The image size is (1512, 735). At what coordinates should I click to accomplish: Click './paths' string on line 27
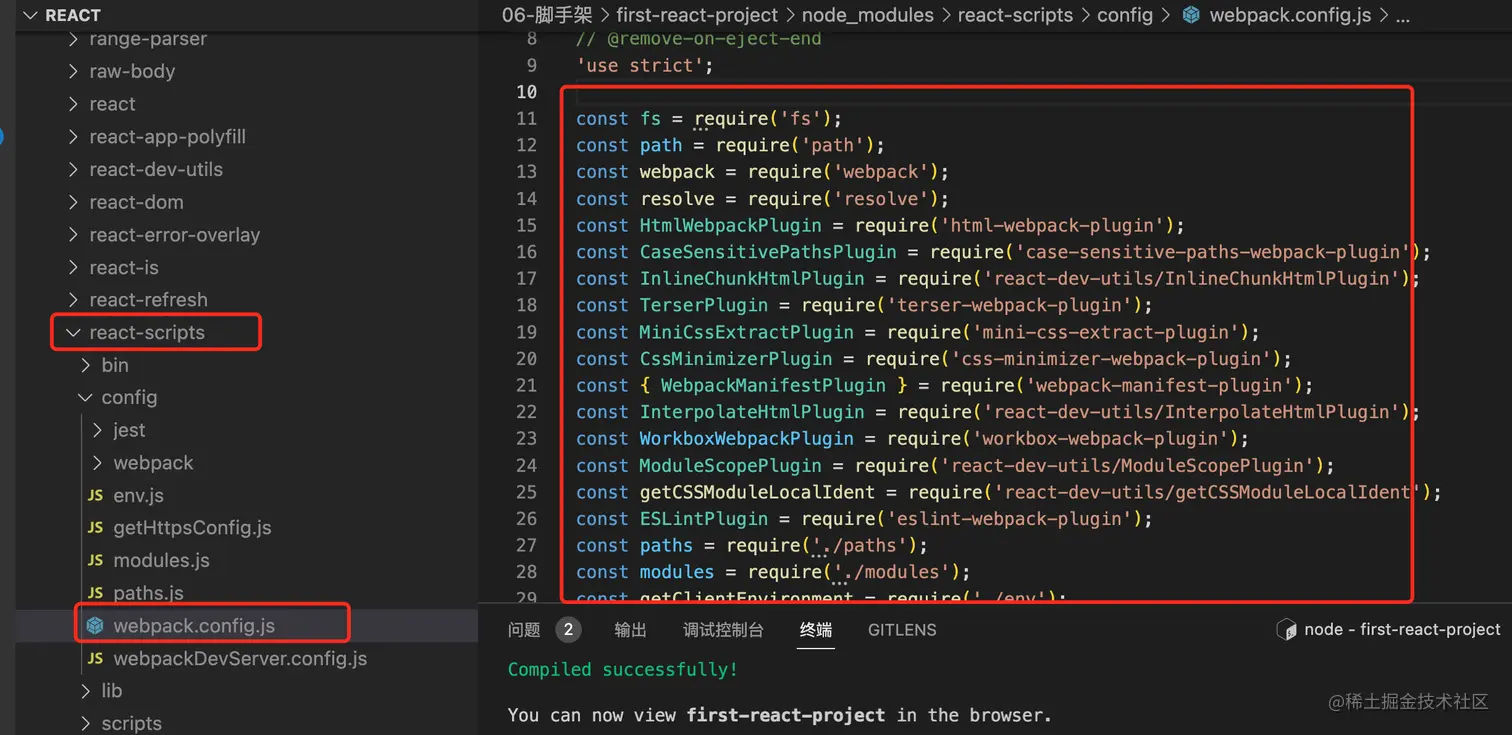(x=859, y=545)
